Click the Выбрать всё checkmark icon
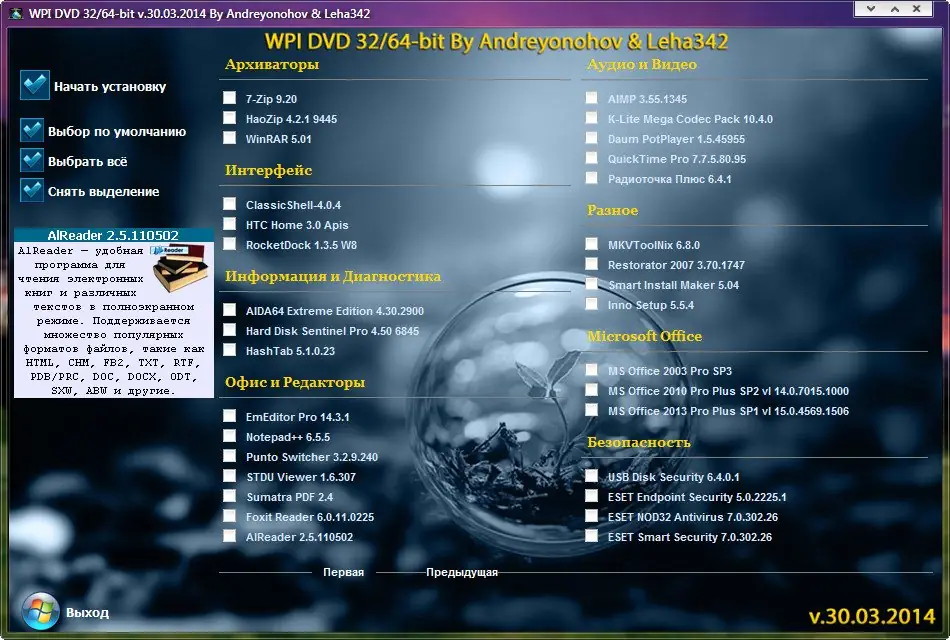The height and width of the screenshot is (640, 950). (32, 161)
